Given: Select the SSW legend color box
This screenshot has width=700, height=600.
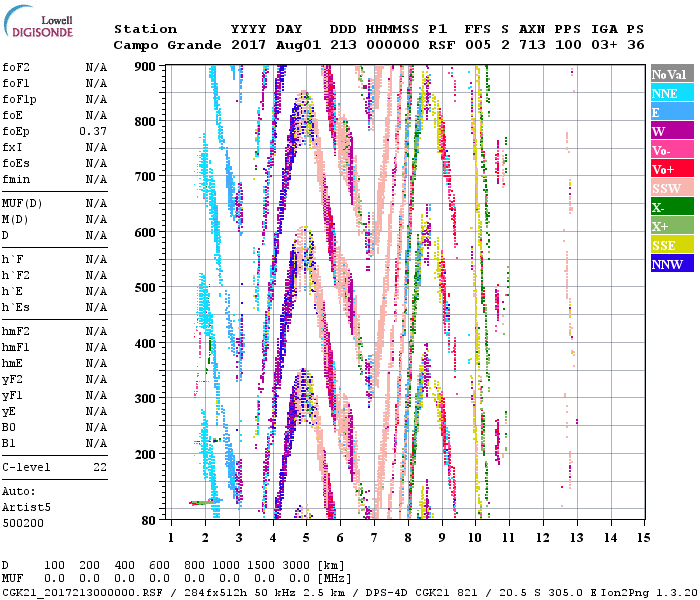Looking at the screenshot, I should point(669,188).
